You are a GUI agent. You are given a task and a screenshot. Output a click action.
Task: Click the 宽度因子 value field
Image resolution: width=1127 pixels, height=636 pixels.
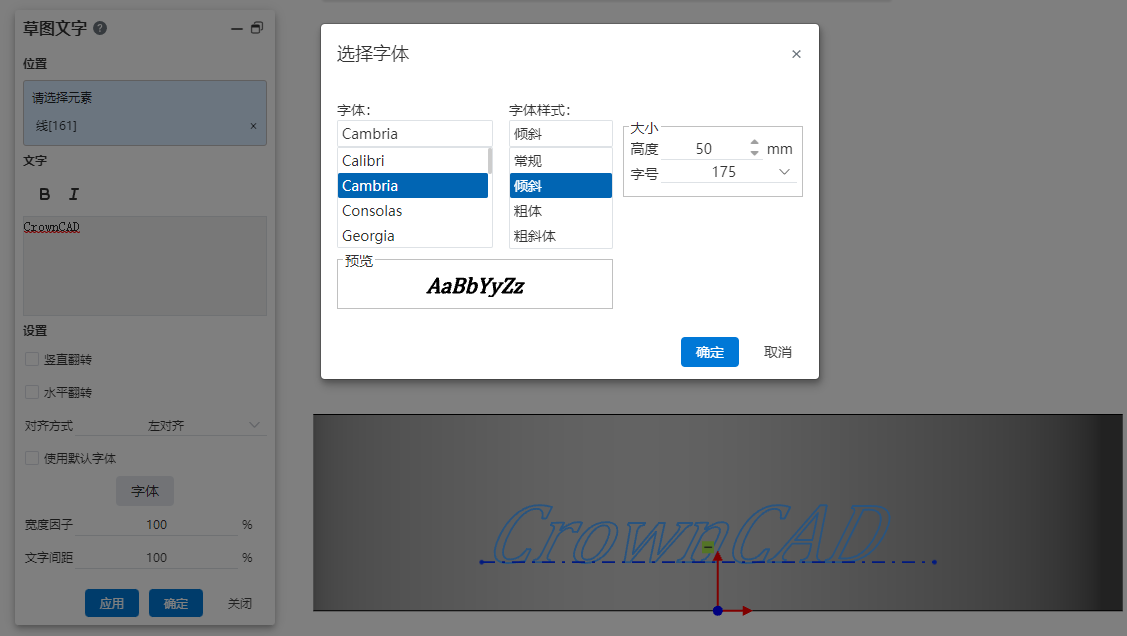point(156,525)
